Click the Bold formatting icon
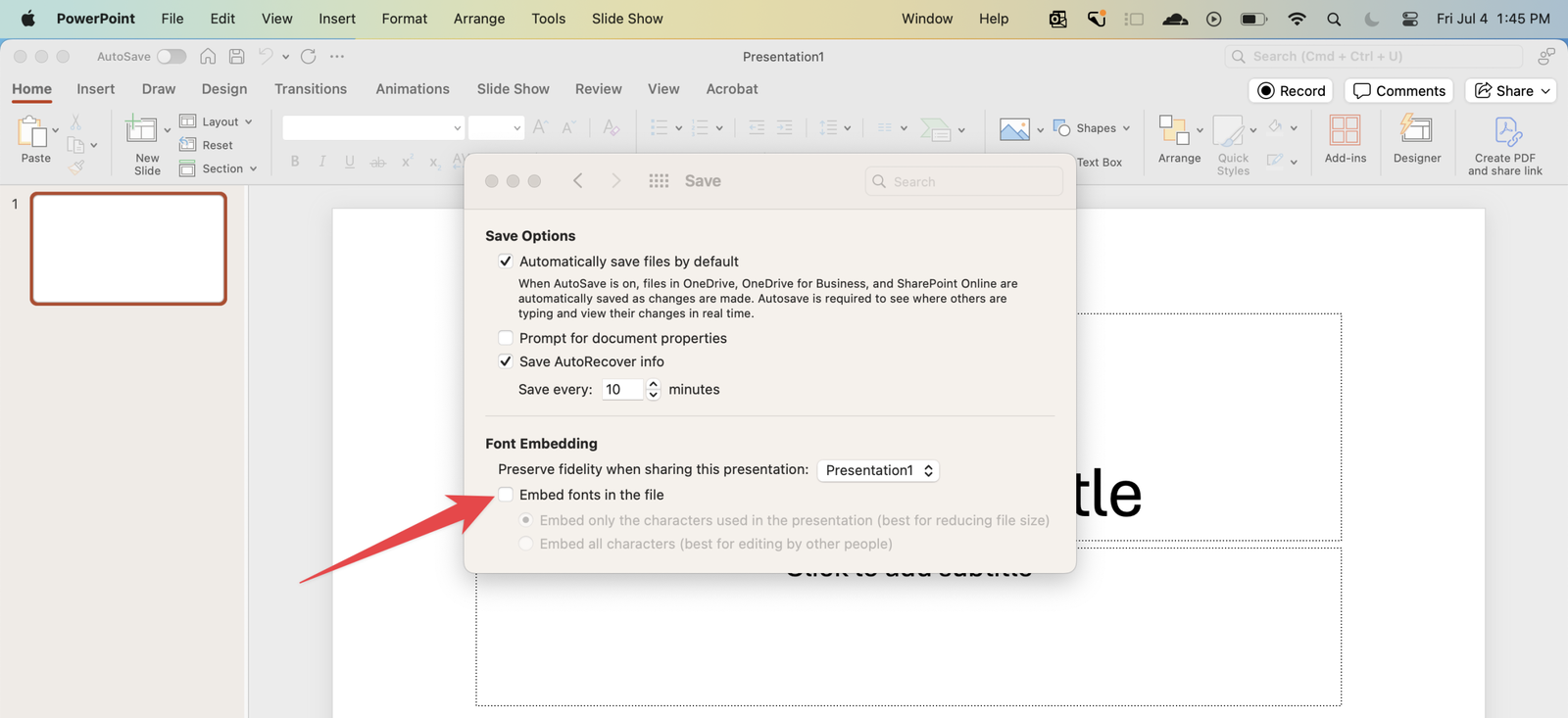 click(x=295, y=162)
